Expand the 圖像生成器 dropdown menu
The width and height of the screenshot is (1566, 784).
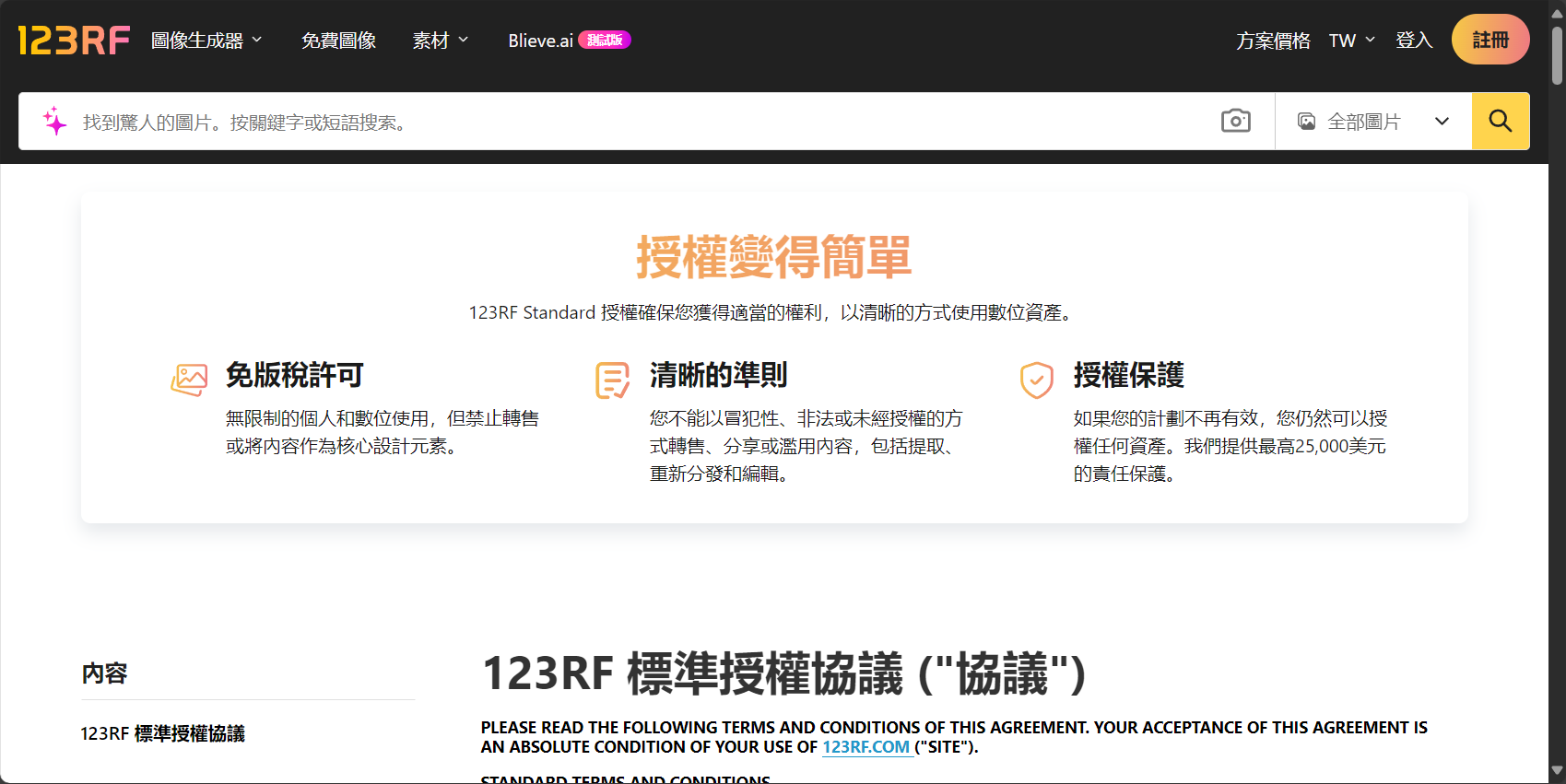click(x=206, y=41)
